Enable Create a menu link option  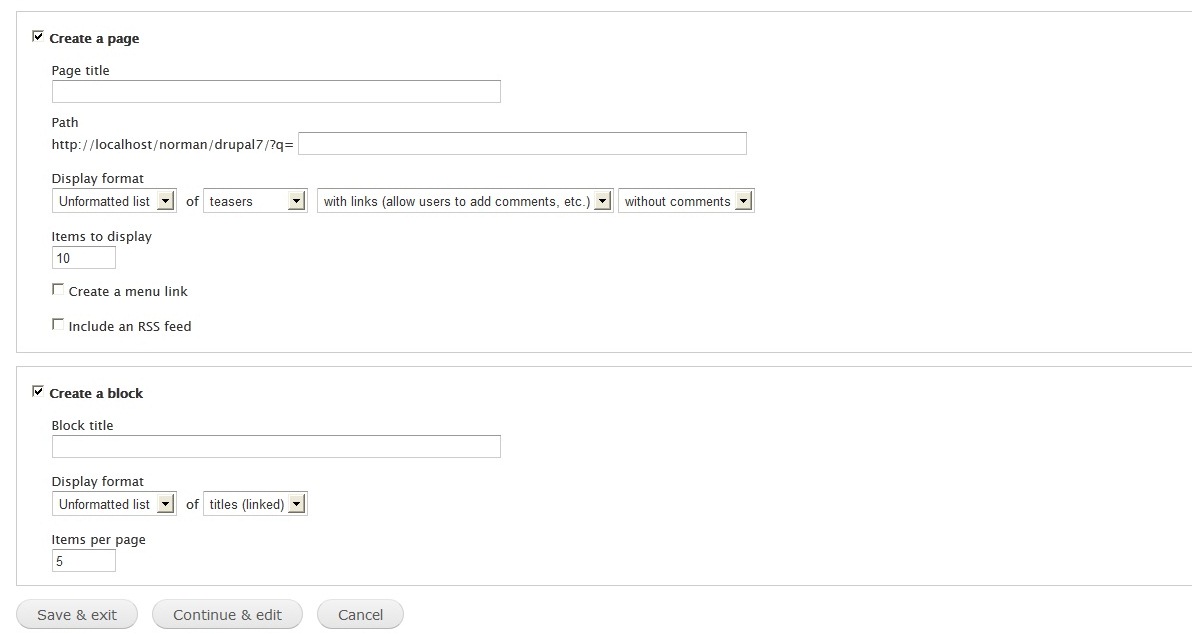coord(58,290)
